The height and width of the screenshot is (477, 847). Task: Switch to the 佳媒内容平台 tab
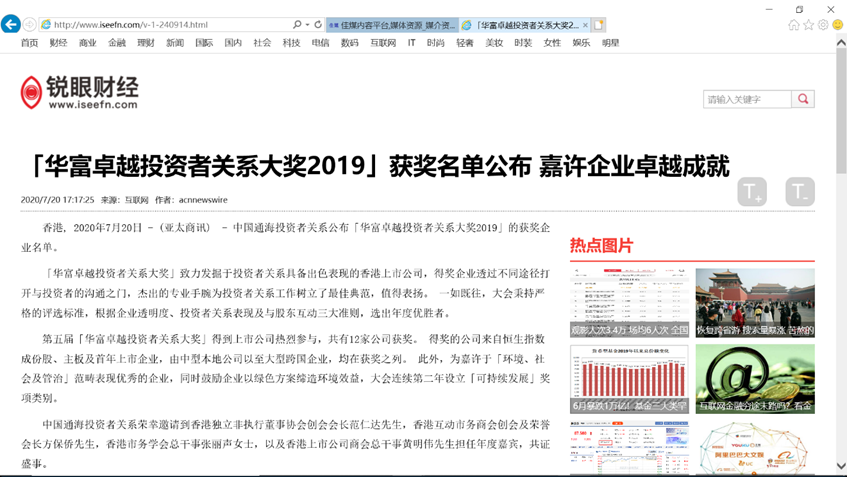point(392,25)
